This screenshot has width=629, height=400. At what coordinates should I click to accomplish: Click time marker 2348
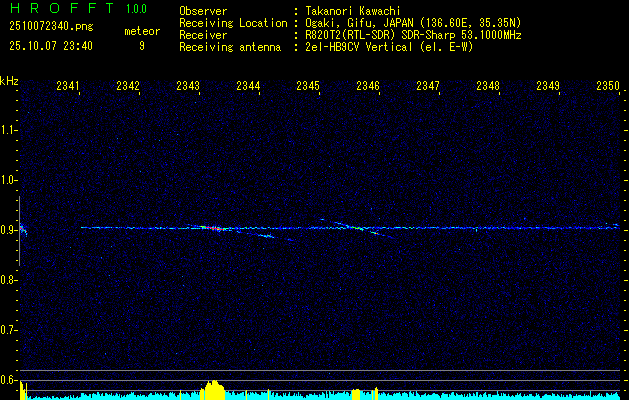tap(488, 86)
